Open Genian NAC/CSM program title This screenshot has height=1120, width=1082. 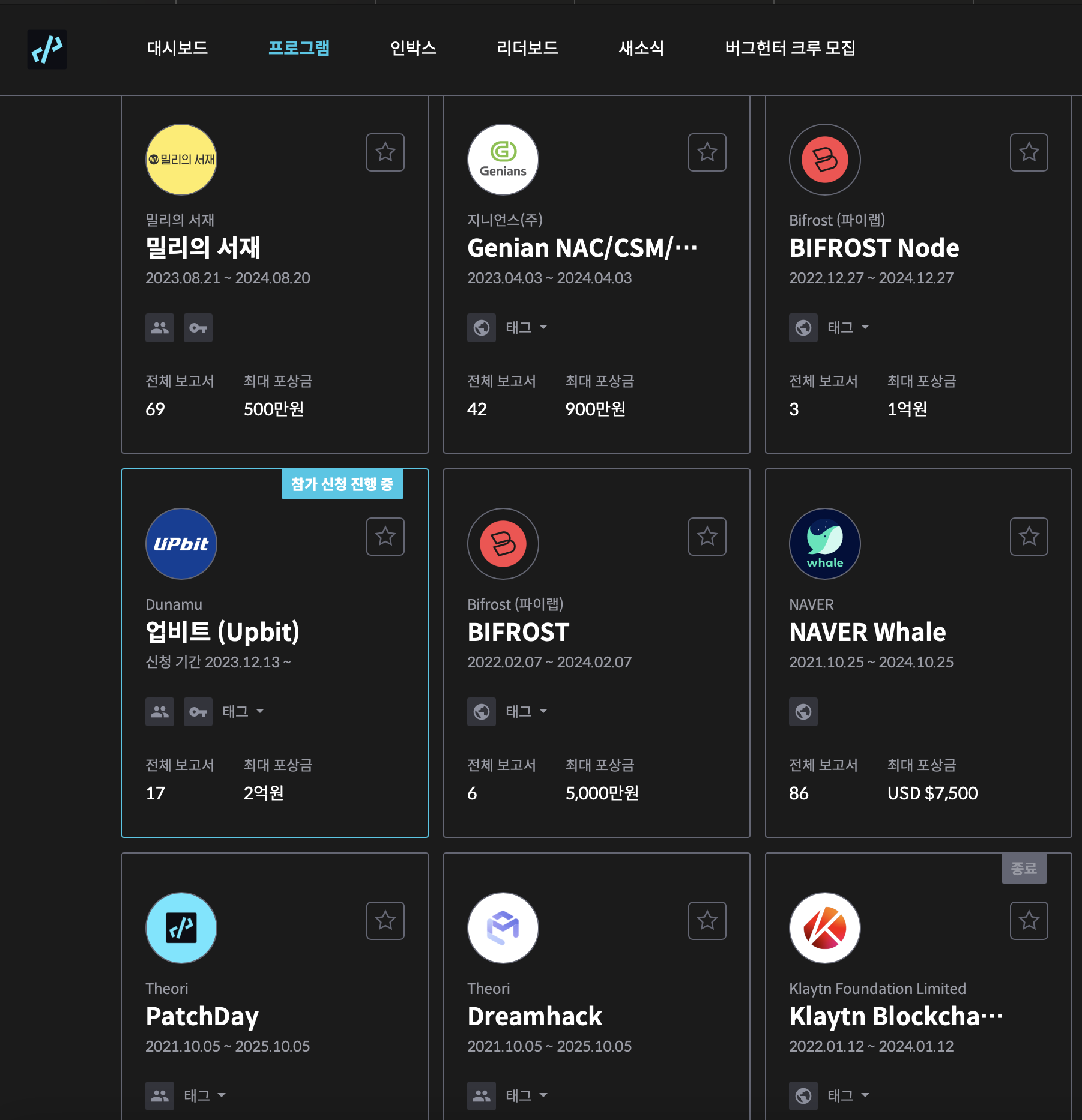click(x=582, y=248)
